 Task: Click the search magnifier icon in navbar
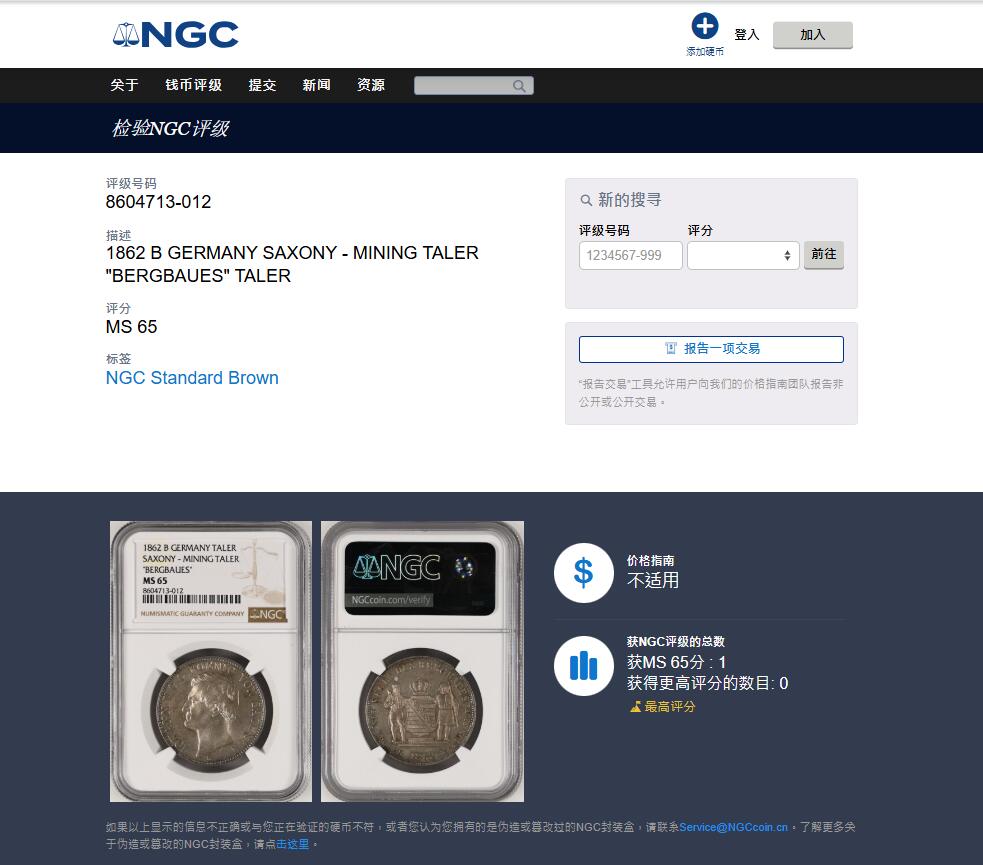(x=519, y=86)
